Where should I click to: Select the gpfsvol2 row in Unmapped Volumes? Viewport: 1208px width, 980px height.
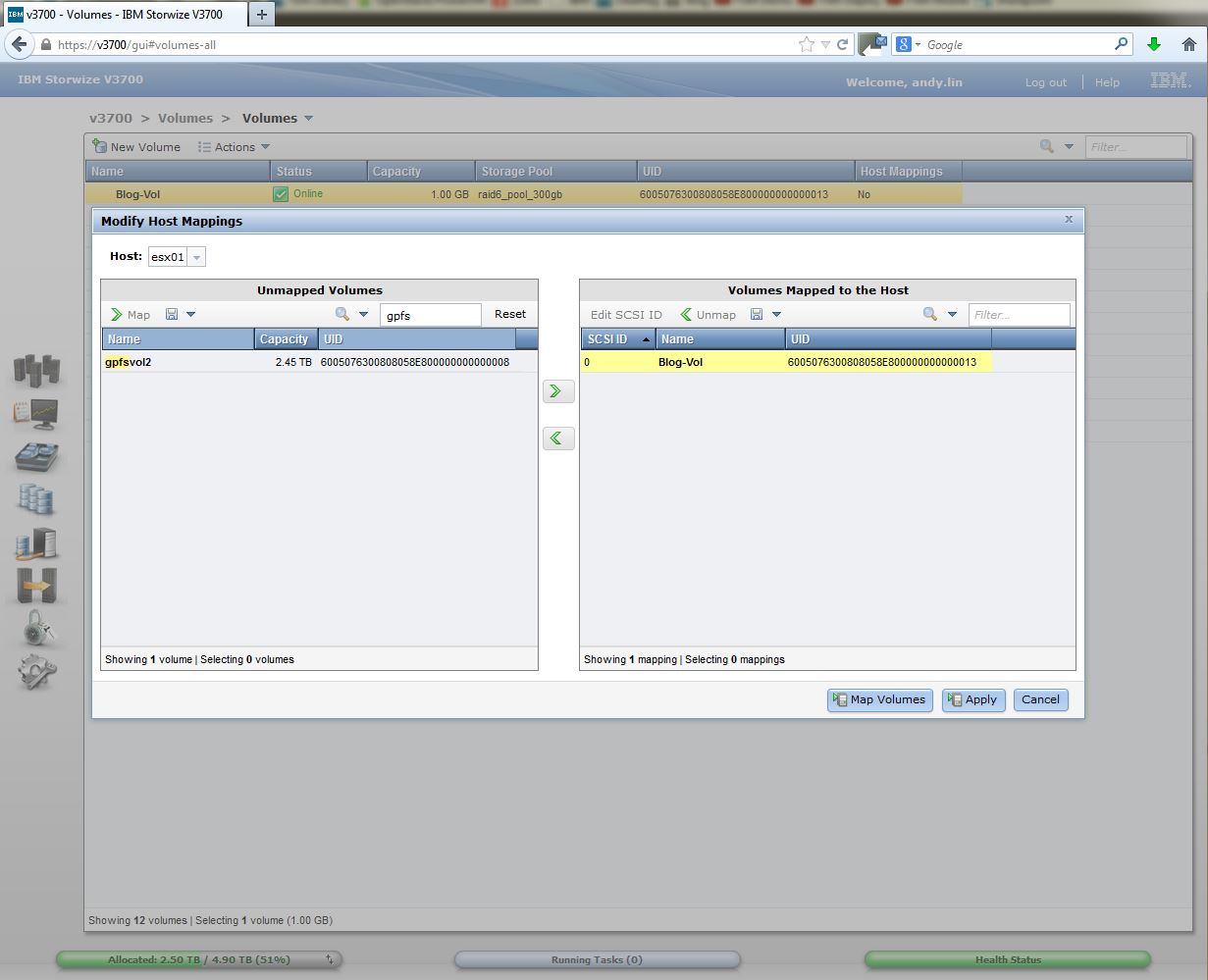coord(319,362)
